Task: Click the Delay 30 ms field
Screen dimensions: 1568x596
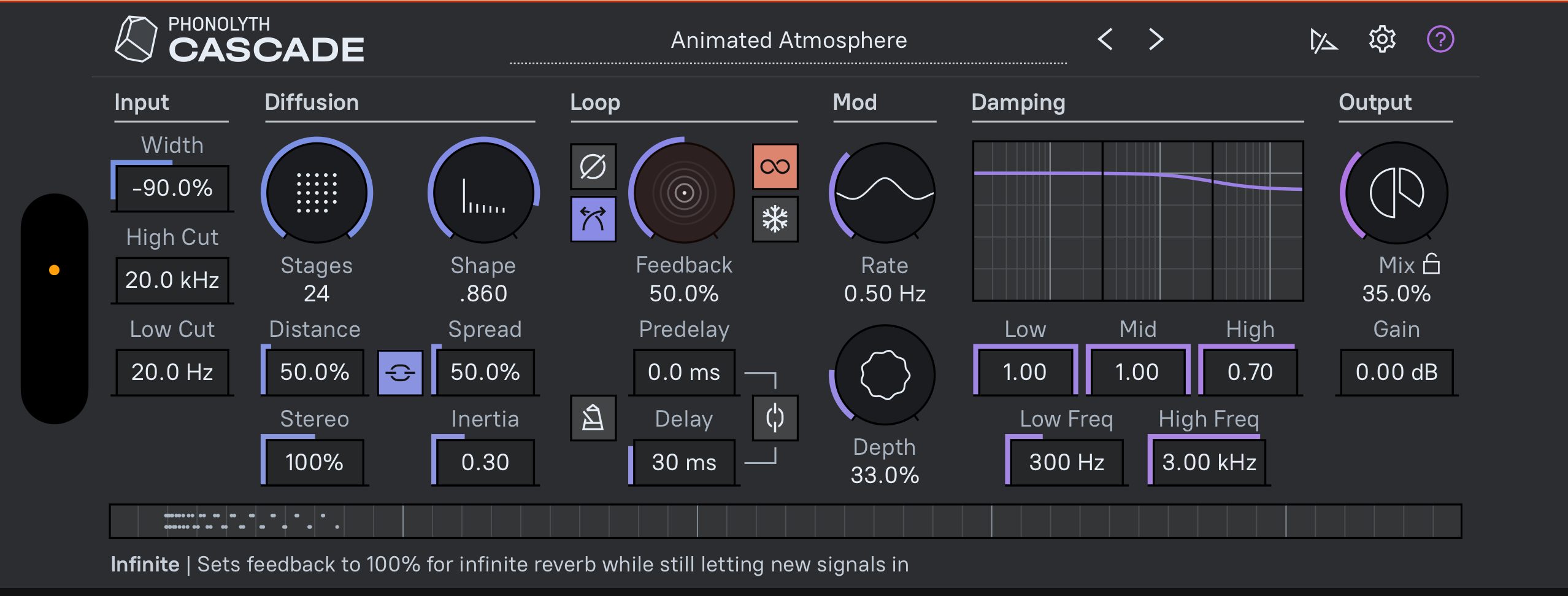Action: point(684,462)
